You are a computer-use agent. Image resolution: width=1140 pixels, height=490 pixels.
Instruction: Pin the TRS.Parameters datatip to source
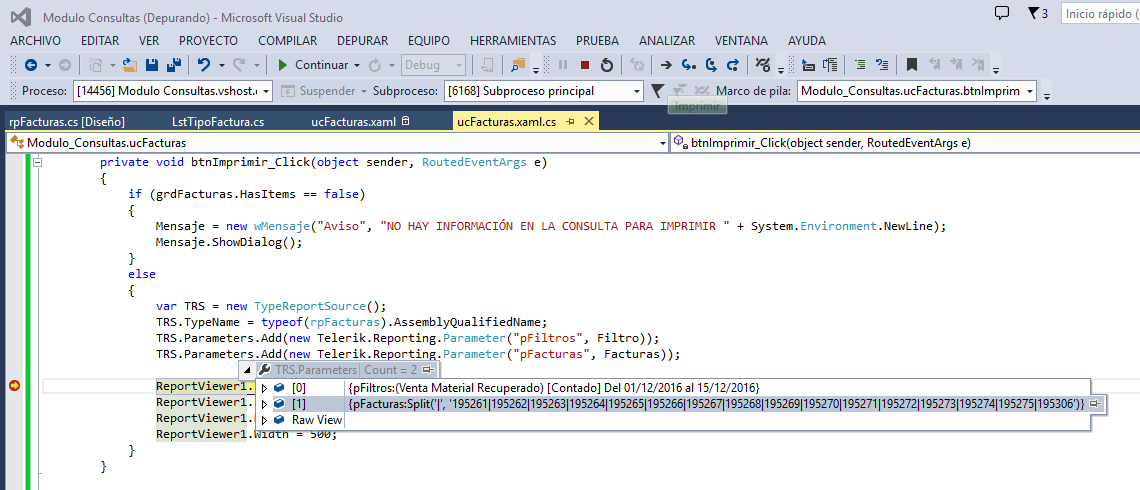[x=428, y=370]
